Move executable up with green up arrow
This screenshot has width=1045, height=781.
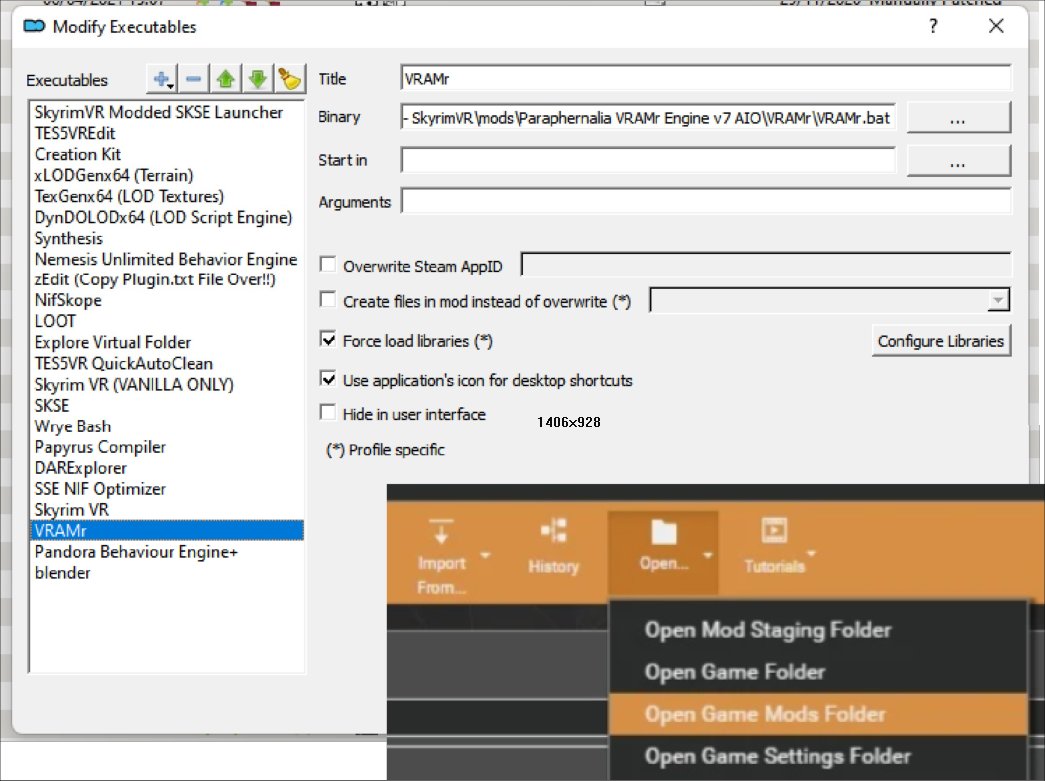click(x=225, y=79)
